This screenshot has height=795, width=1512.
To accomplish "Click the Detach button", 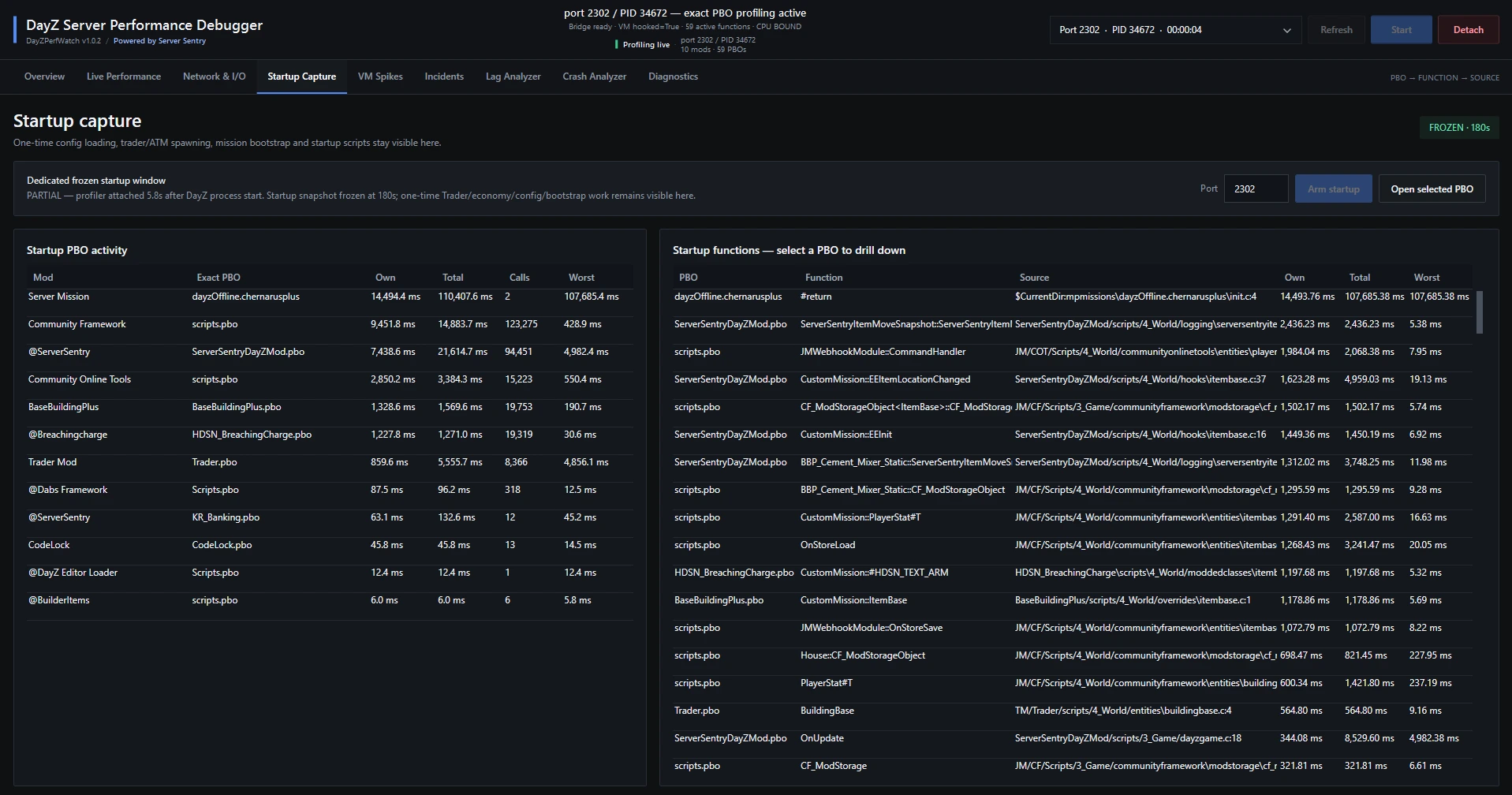I will [x=1468, y=30].
